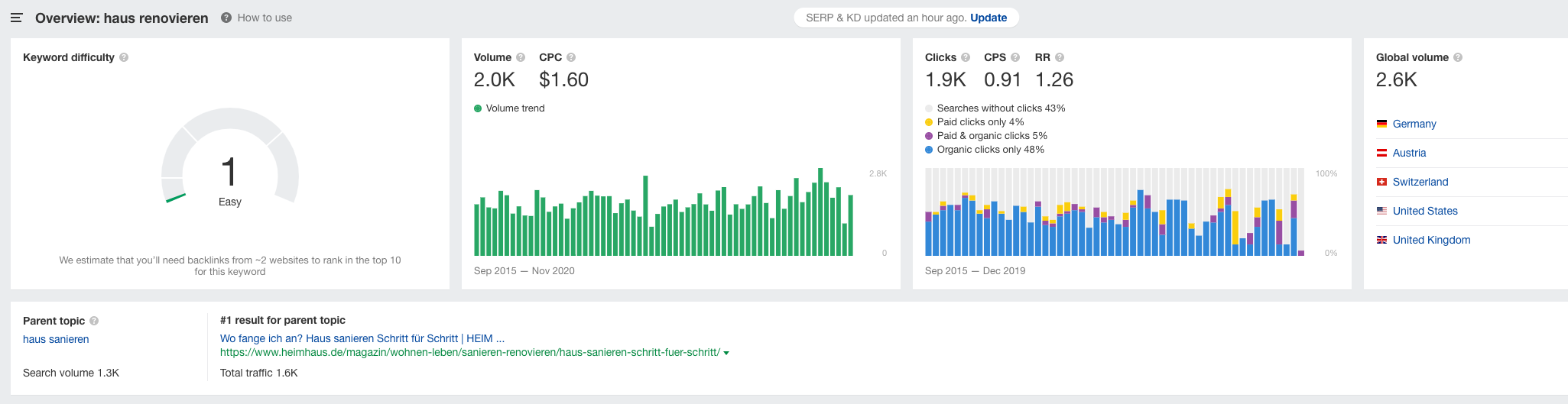
Task: Click the Paid clicks only yellow dot
Action: coord(929,122)
